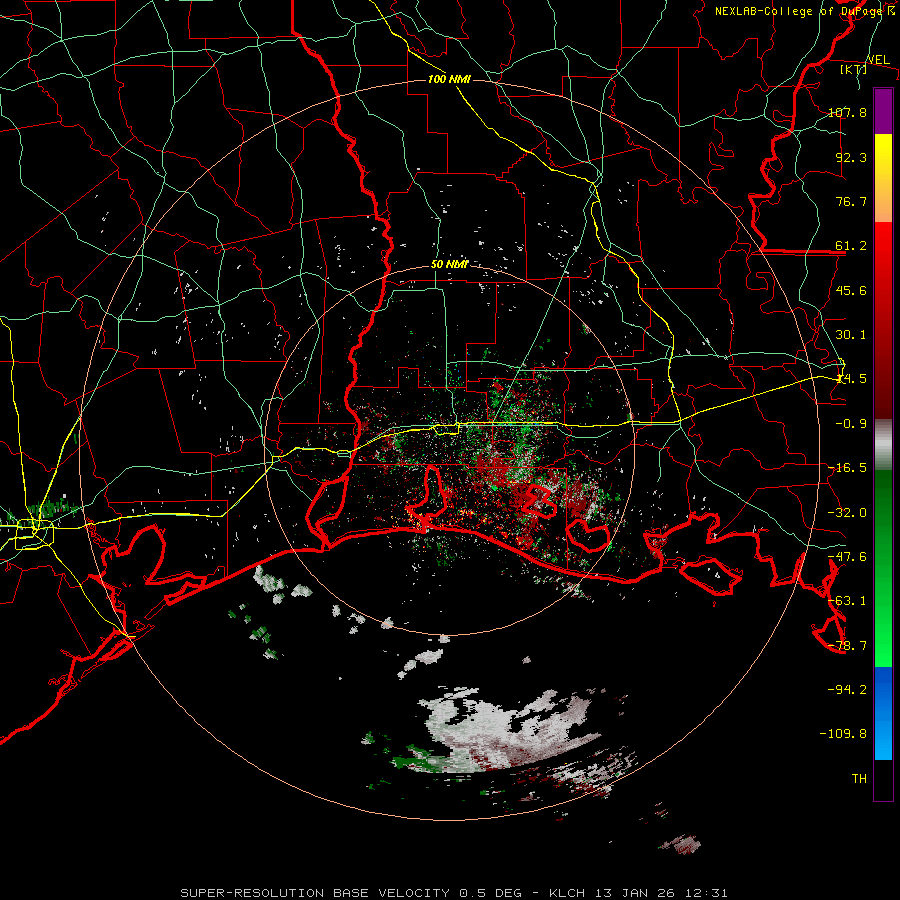
Task: Select the -32.0 scale value
Action: pos(847,512)
